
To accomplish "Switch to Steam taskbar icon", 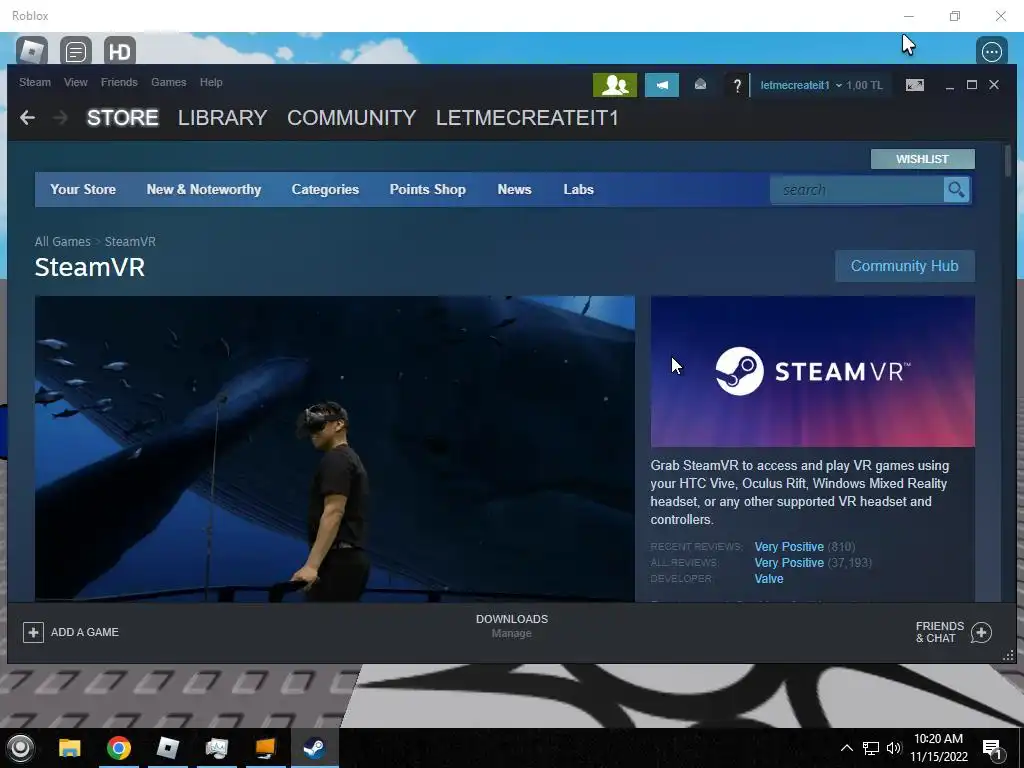I will (314, 748).
